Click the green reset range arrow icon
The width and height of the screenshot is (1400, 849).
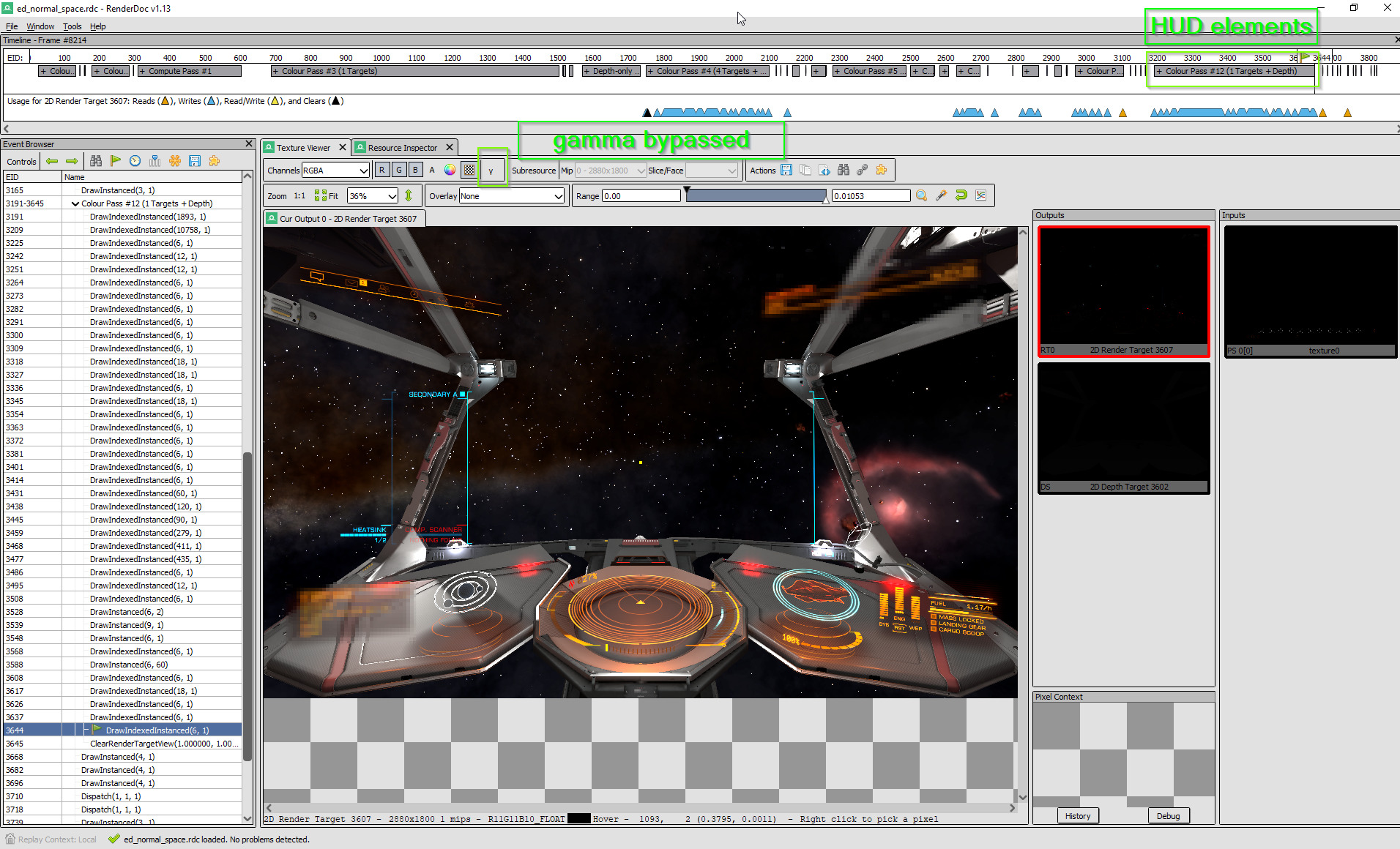961,195
